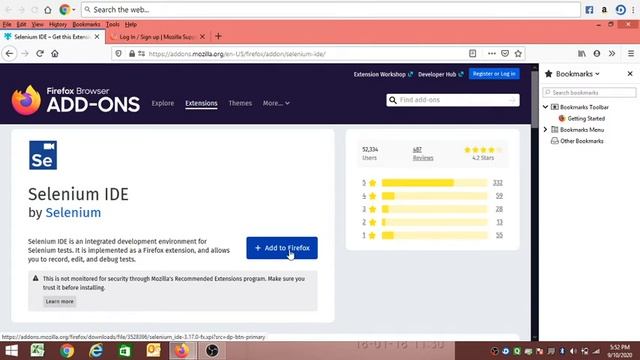
Task: Open the Themes section
Action: (x=240, y=103)
